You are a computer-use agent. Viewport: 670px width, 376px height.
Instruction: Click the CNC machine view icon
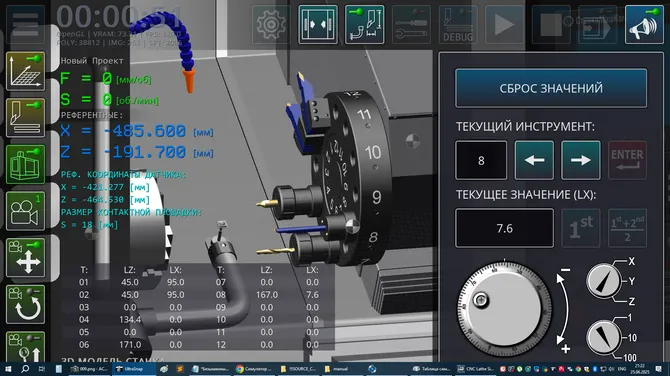point(26,164)
